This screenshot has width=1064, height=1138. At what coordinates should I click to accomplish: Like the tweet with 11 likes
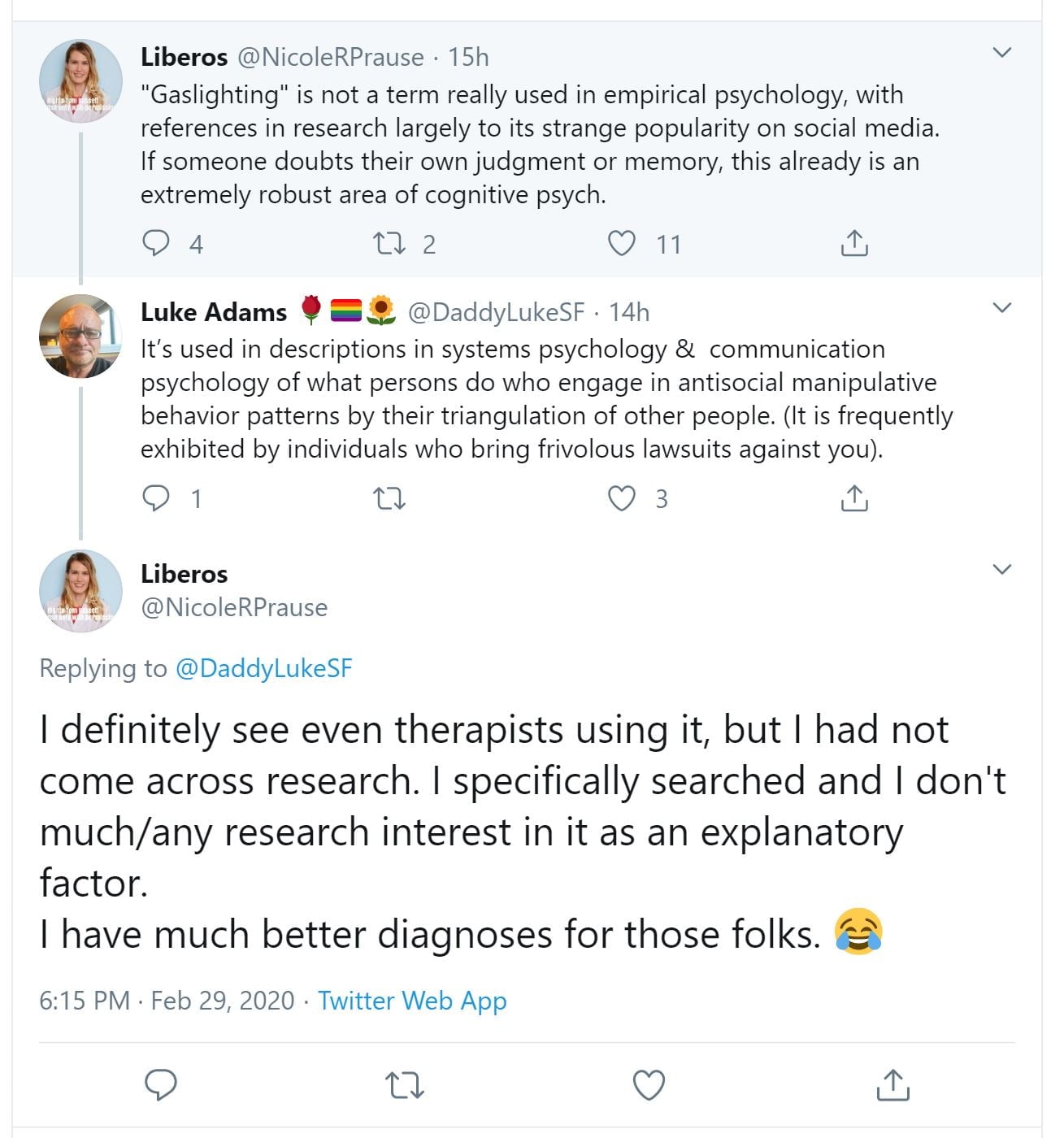click(x=623, y=243)
